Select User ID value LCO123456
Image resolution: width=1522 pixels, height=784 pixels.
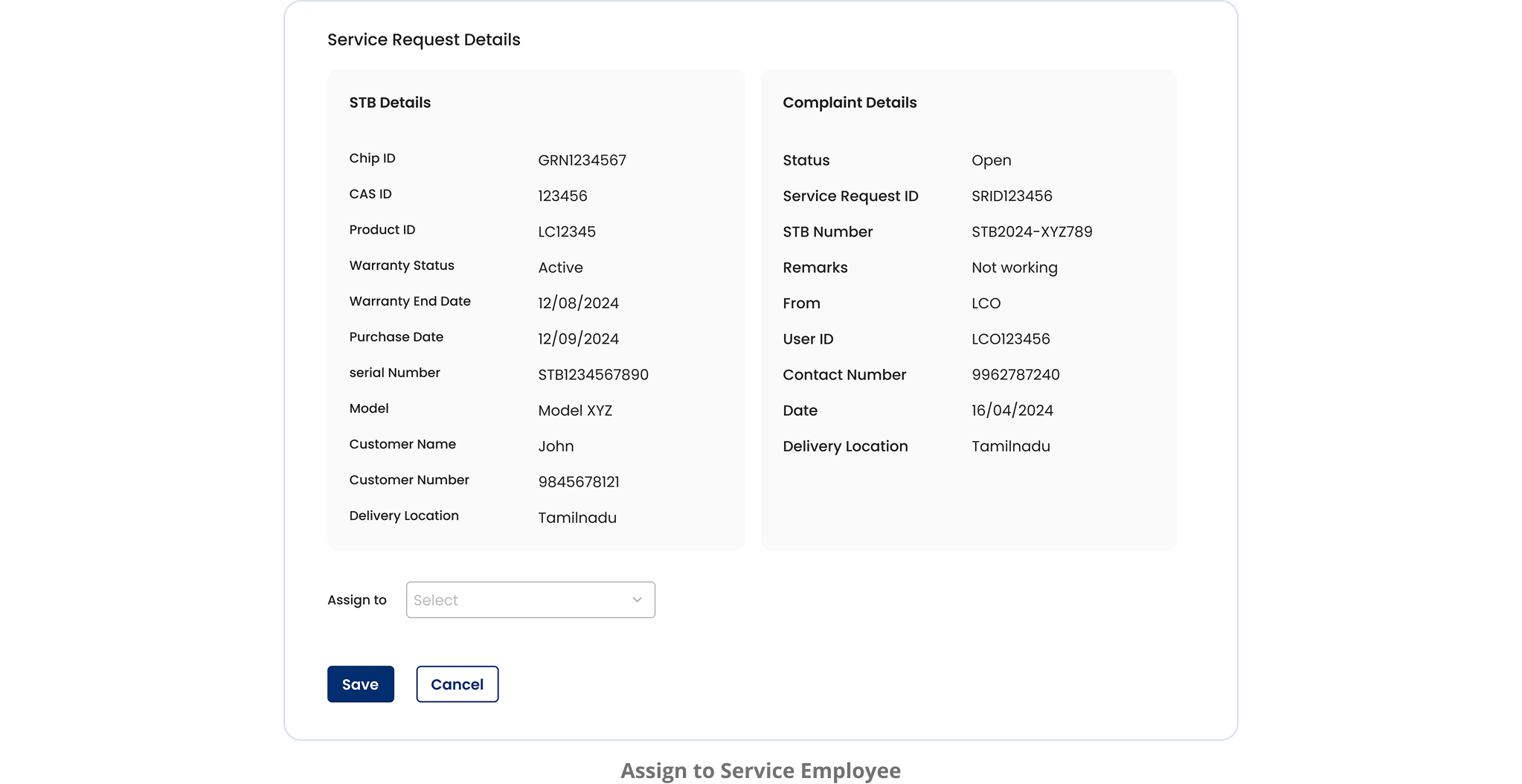tap(1011, 338)
